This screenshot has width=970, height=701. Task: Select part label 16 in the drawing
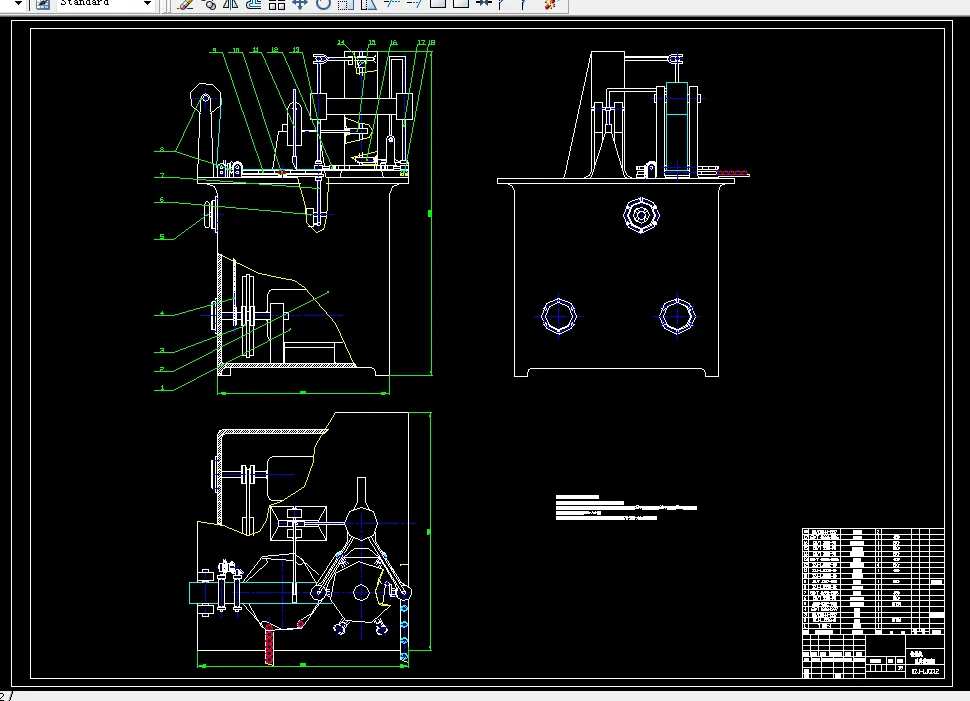coord(393,43)
